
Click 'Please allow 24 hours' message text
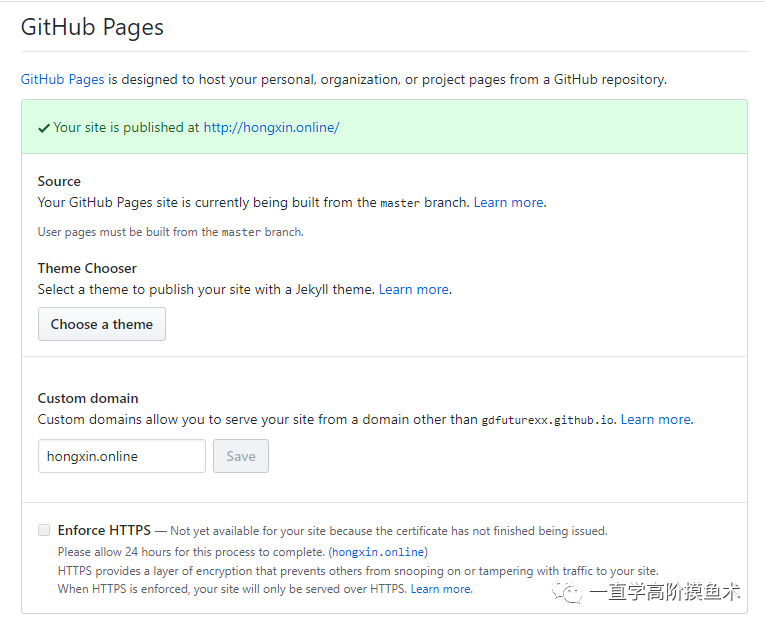191,552
